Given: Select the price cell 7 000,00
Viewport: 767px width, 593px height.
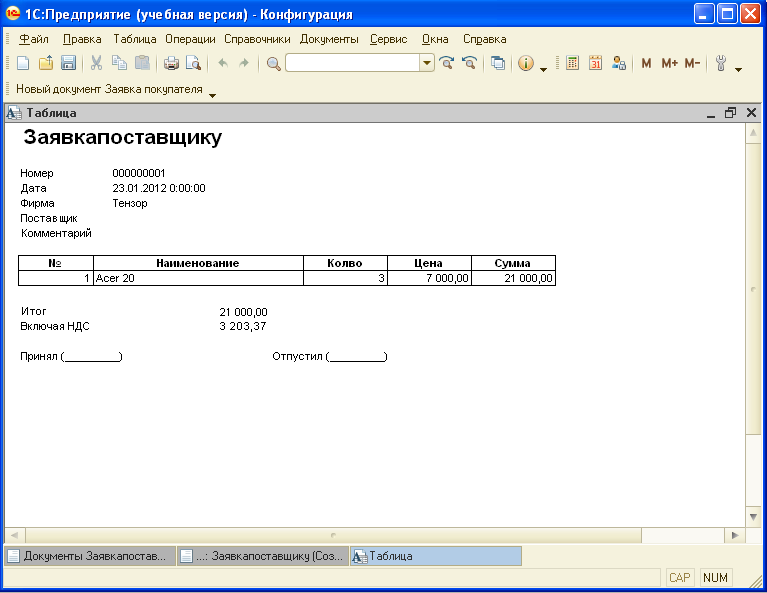Looking at the screenshot, I should (x=429, y=278).
